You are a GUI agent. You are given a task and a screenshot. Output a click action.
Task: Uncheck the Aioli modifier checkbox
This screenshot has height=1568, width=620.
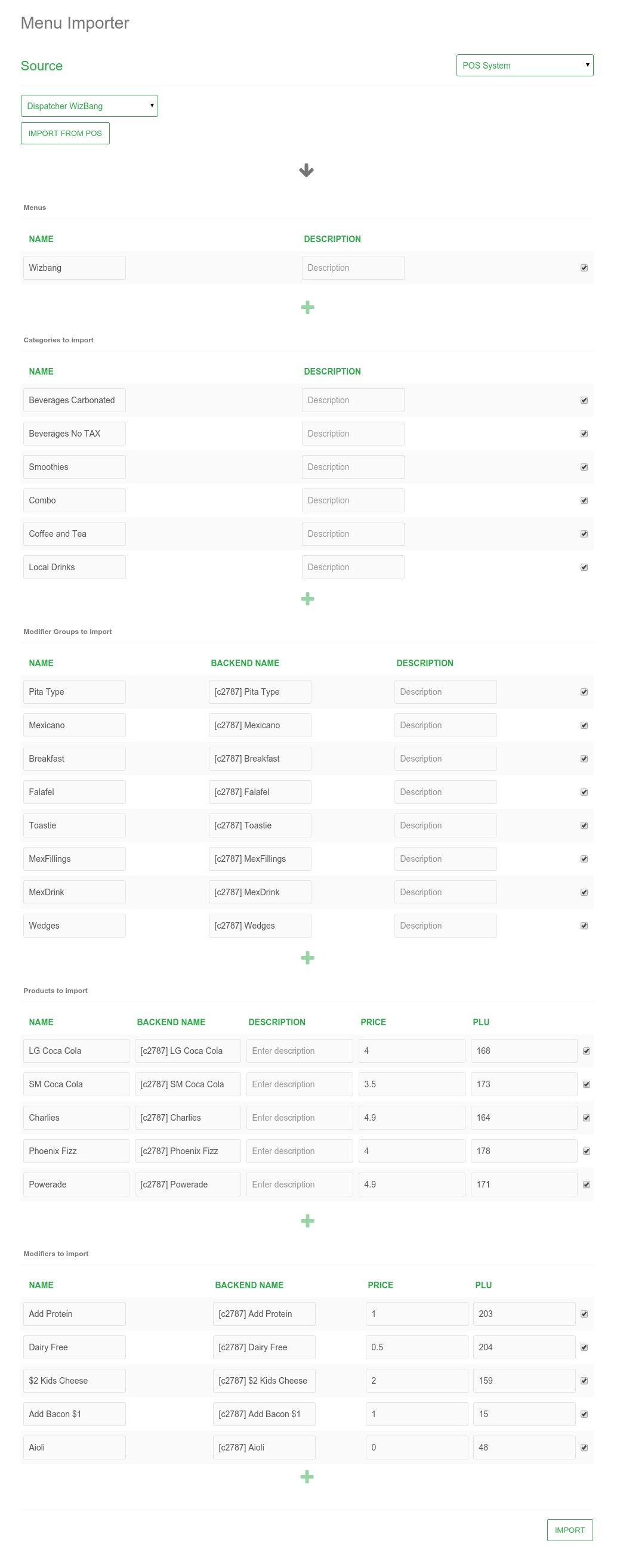[584, 1448]
